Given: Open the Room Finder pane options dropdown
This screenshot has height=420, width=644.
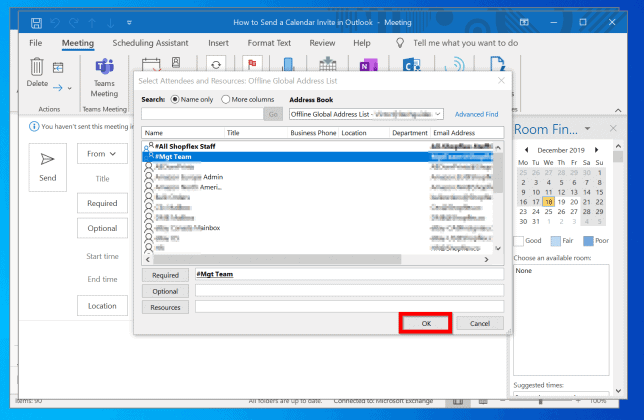Looking at the screenshot, I should pyautogui.click(x=588, y=129).
